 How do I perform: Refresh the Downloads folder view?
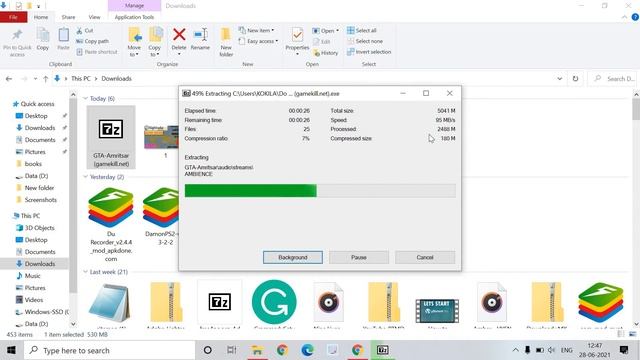(575, 78)
